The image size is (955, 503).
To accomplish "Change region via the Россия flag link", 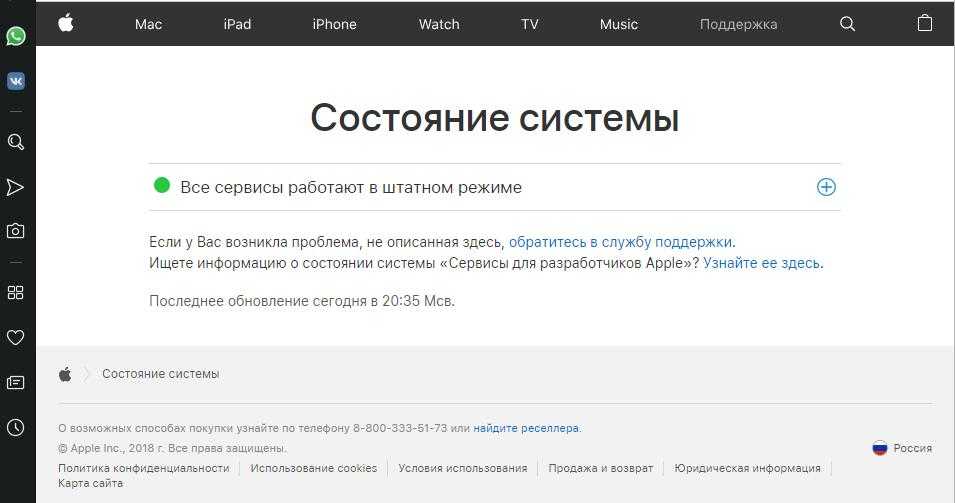I will pos(902,448).
